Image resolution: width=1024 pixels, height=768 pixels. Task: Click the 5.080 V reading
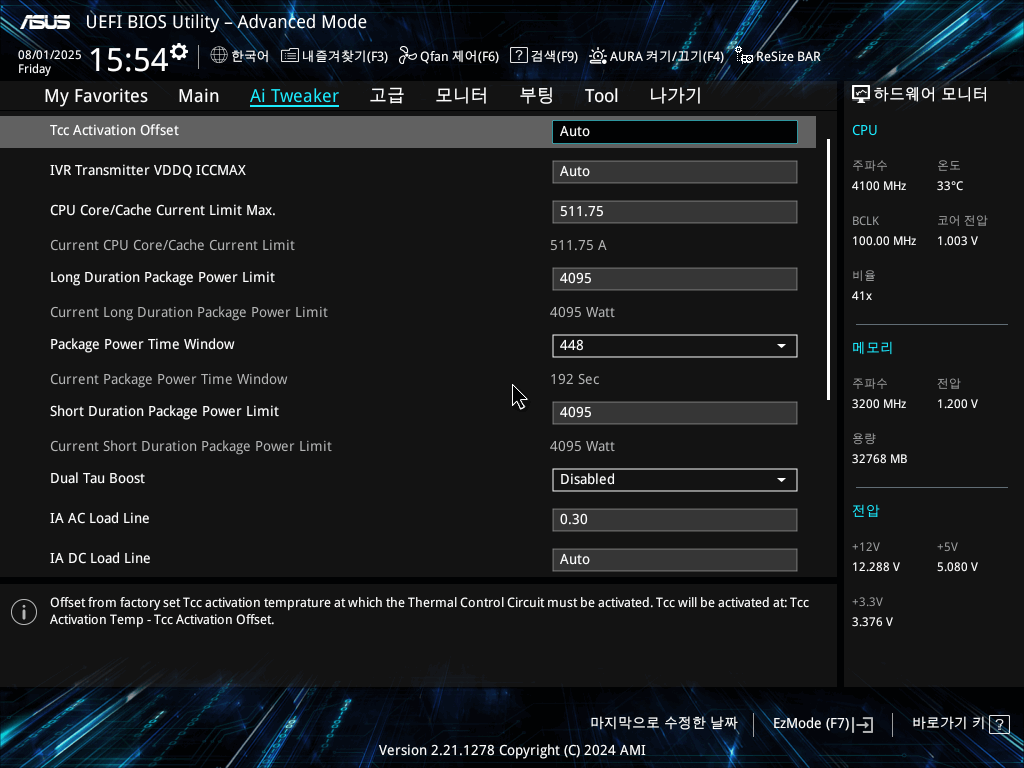tap(957, 567)
